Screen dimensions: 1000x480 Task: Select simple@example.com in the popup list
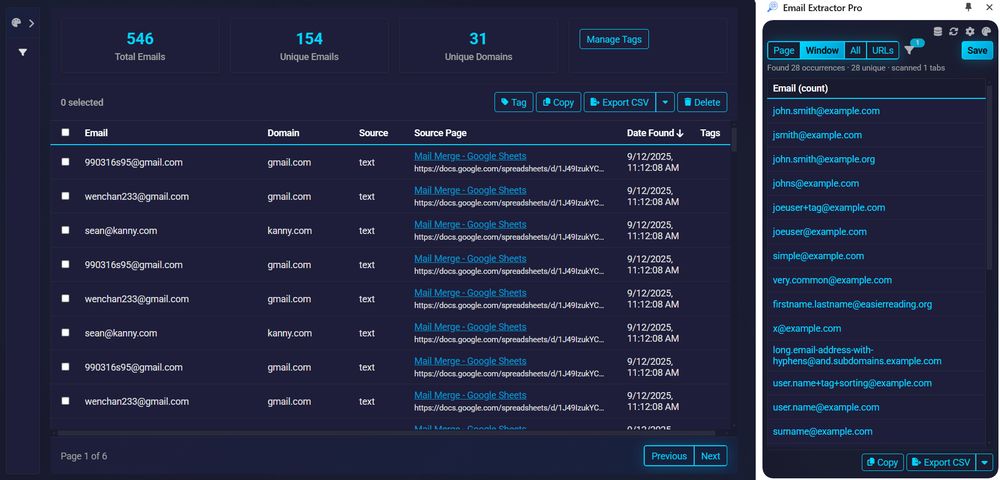(x=818, y=256)
